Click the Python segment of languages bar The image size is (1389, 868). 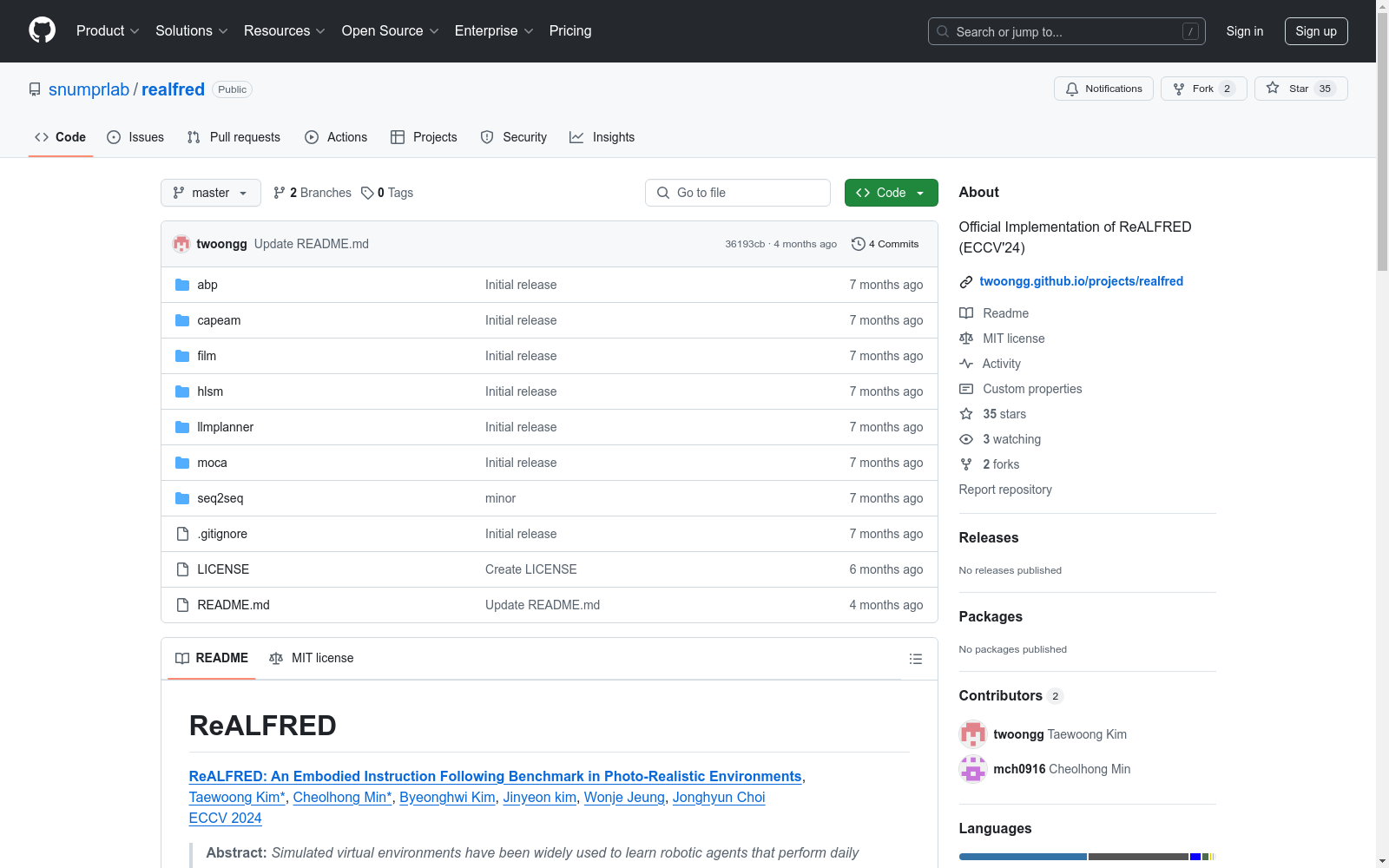coord(1023,857)
